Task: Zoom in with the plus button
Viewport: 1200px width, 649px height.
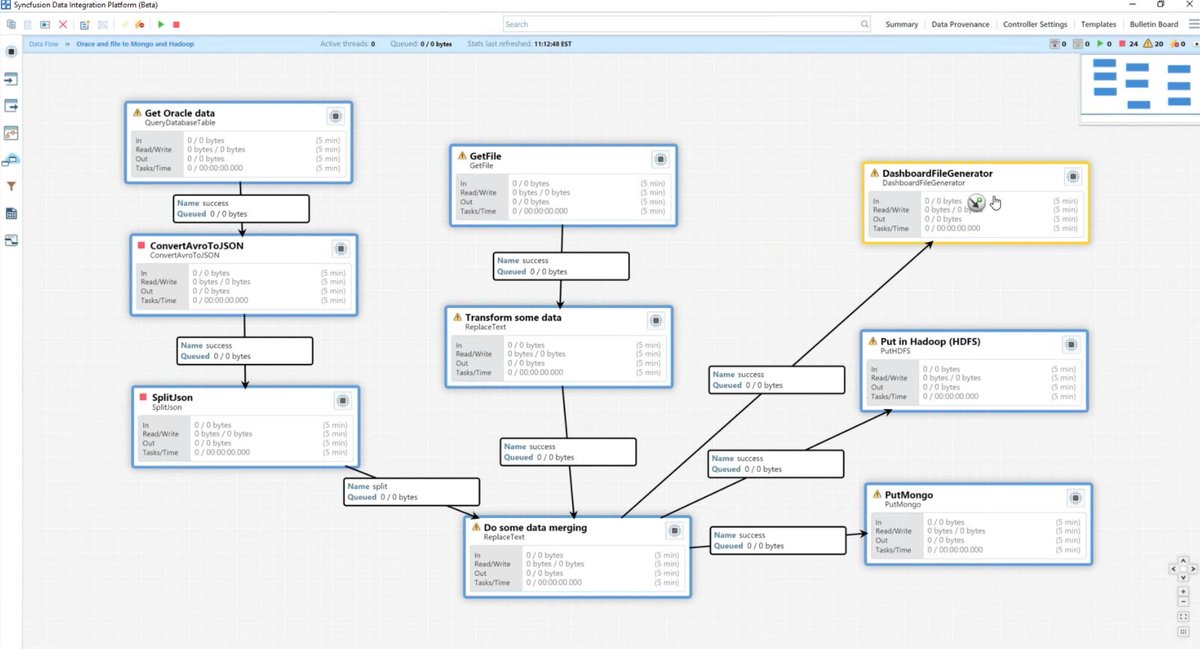Action: coord(1183,591)
